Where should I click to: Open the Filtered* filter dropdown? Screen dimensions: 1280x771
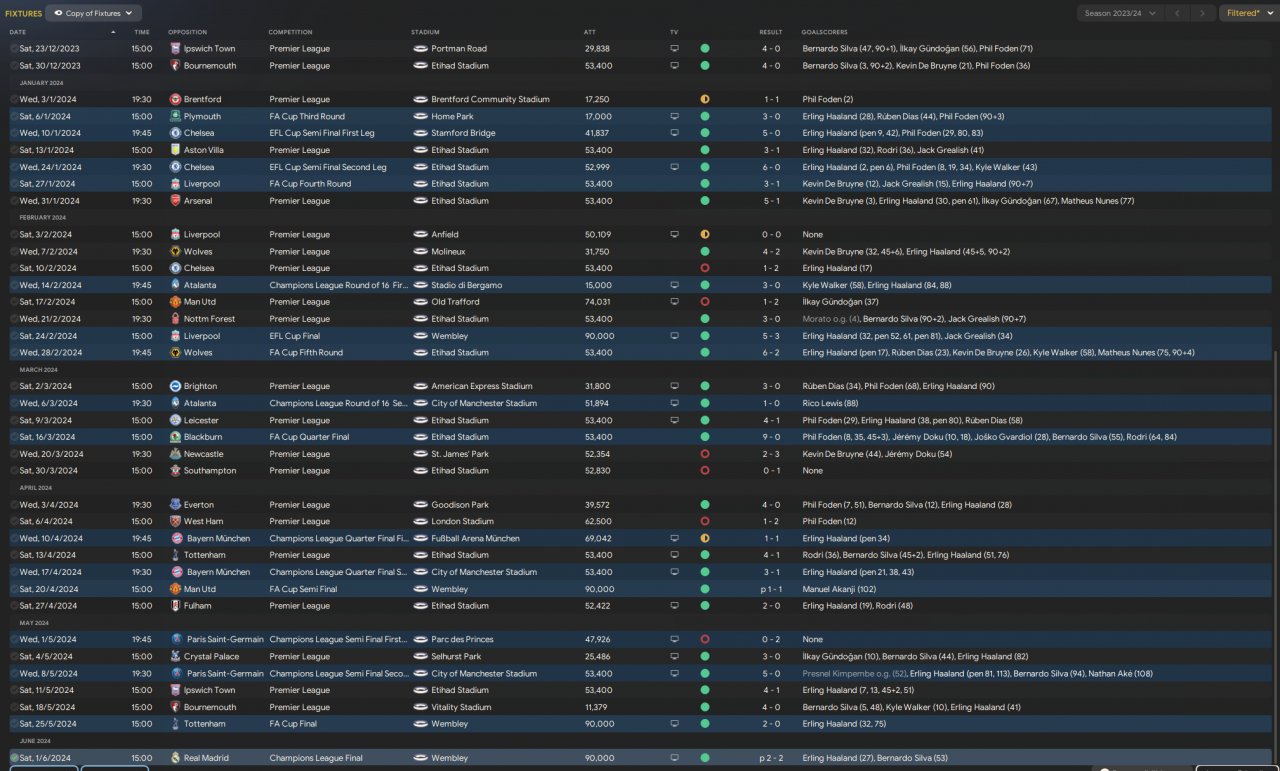click(1248, 13)
